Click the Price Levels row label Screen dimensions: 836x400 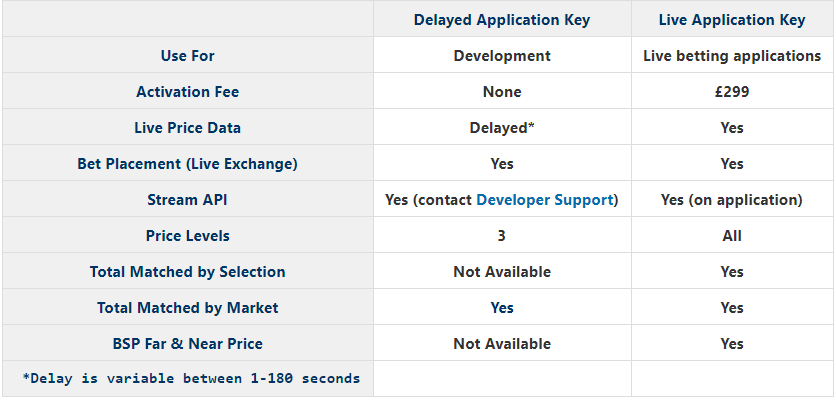188,236
